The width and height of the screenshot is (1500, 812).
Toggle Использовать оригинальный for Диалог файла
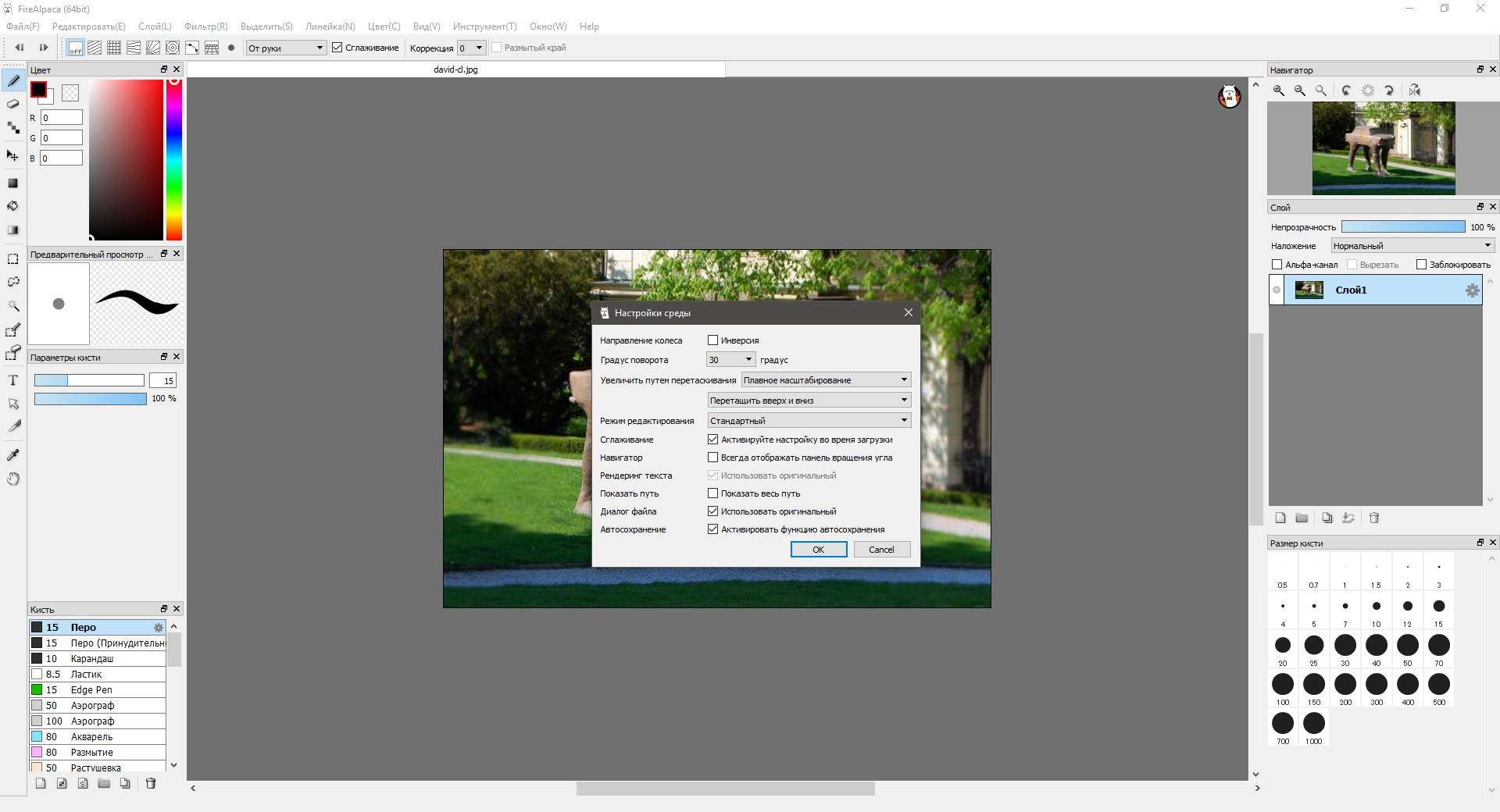tap(712, 511)
